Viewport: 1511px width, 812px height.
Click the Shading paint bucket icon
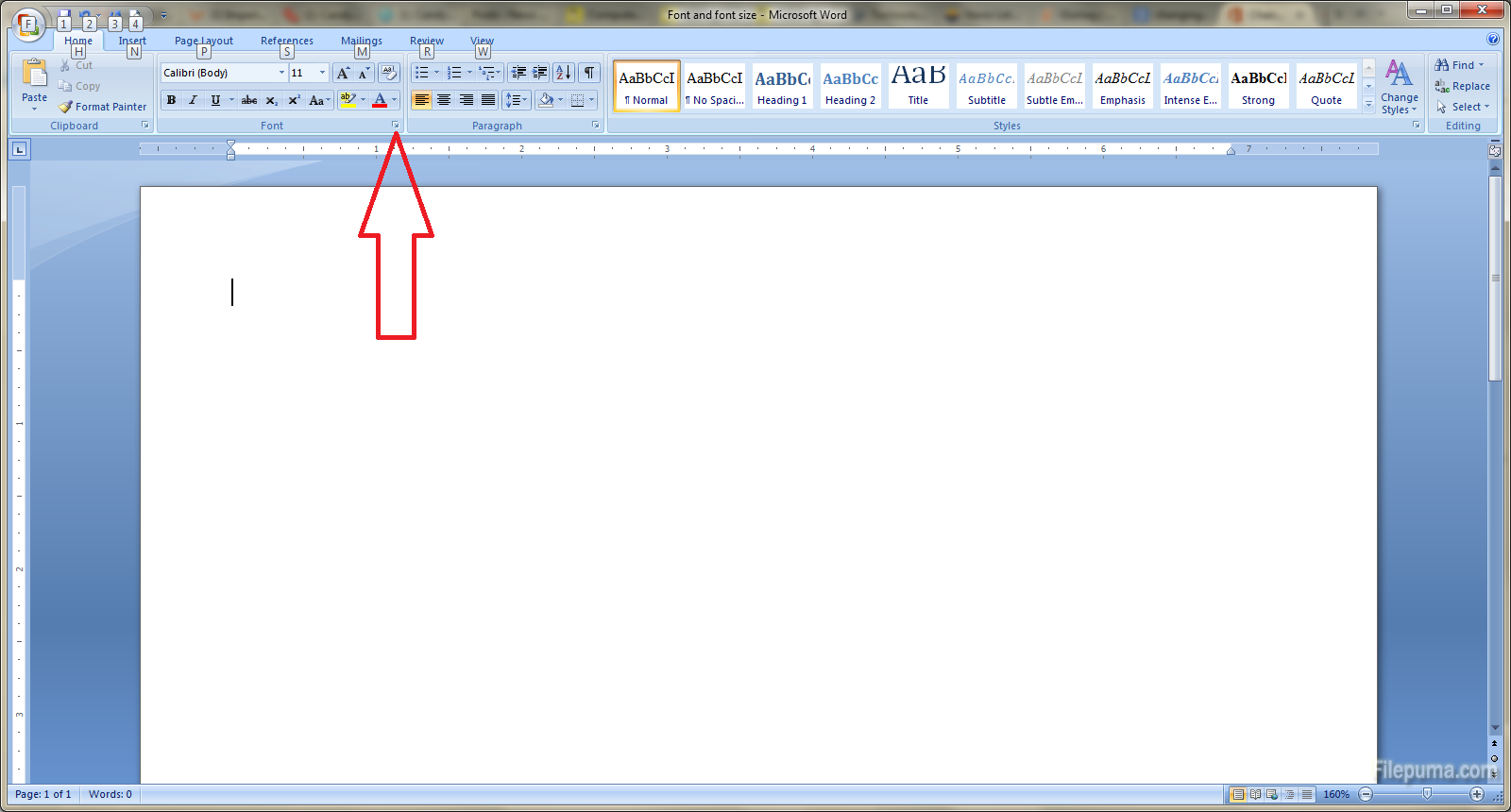pyautogui.click(x=546, y=100)
